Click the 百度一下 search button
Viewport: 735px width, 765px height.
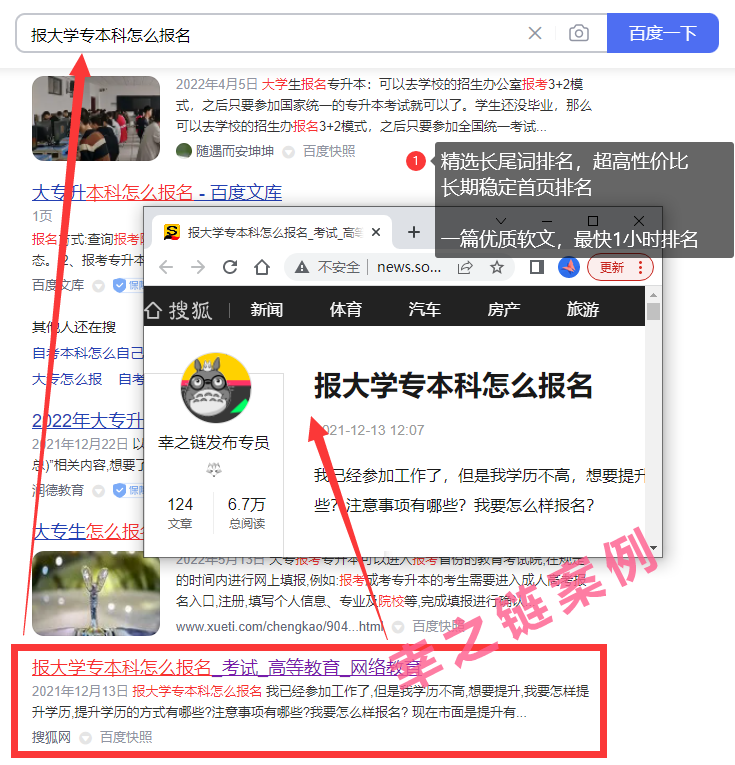click(x=662, y=33)
